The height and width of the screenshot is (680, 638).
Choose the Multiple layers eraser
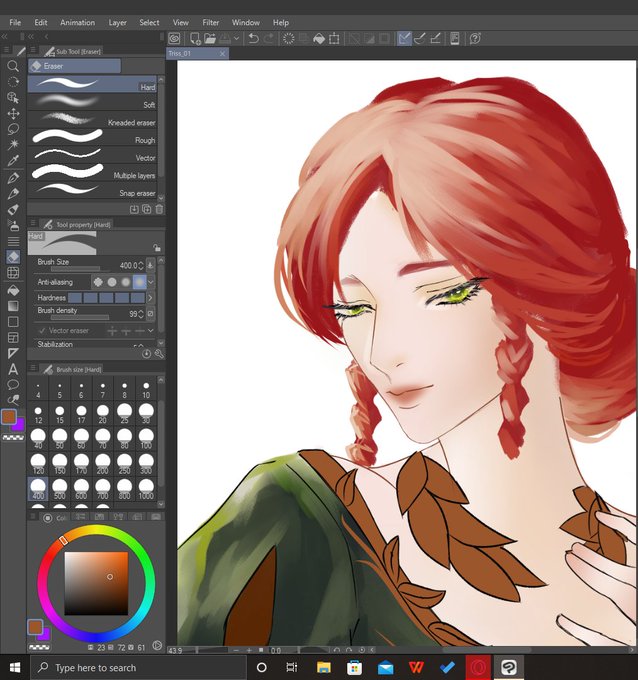pyautogui.click(x=93, y=172)
